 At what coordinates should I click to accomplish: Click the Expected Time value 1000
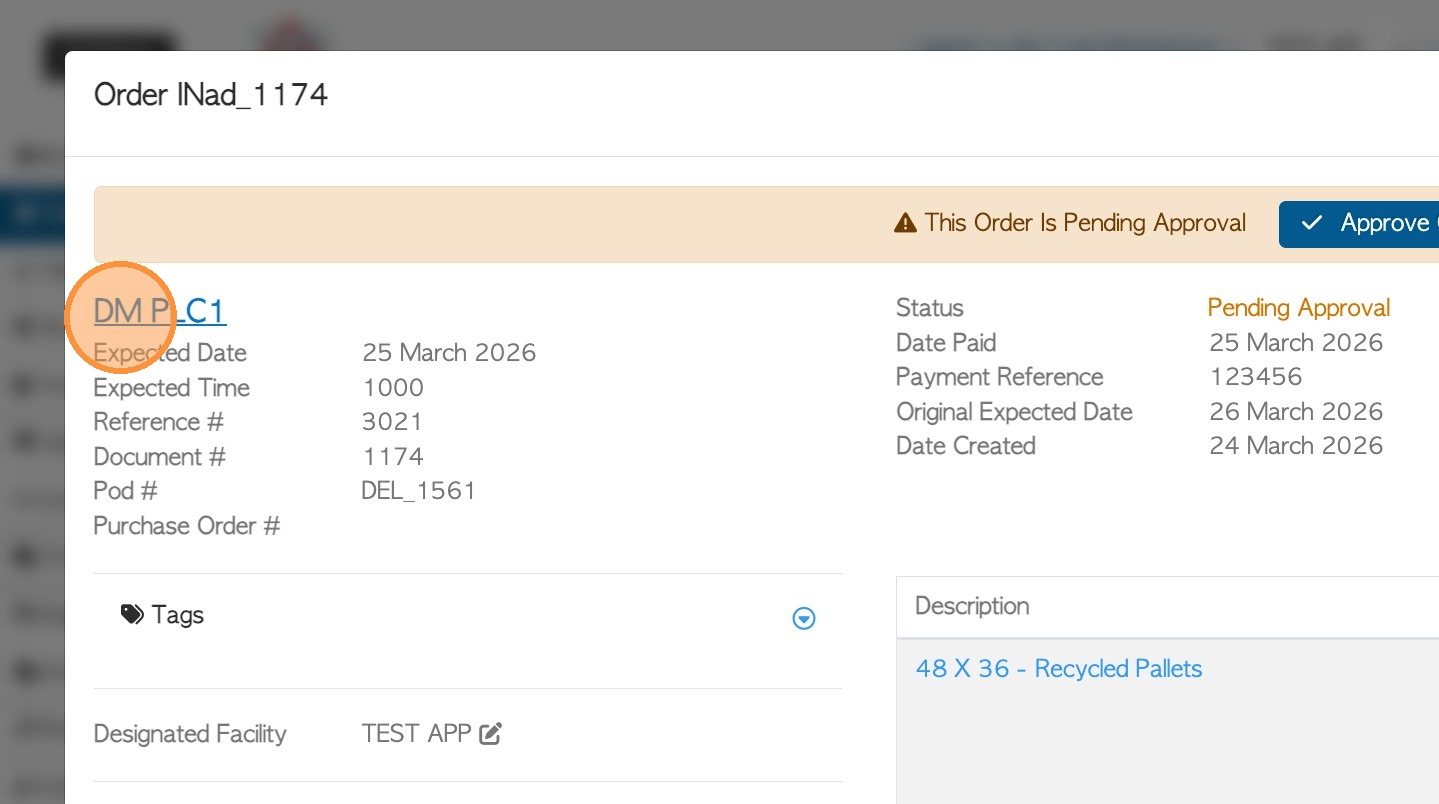[x=392, y=388]
